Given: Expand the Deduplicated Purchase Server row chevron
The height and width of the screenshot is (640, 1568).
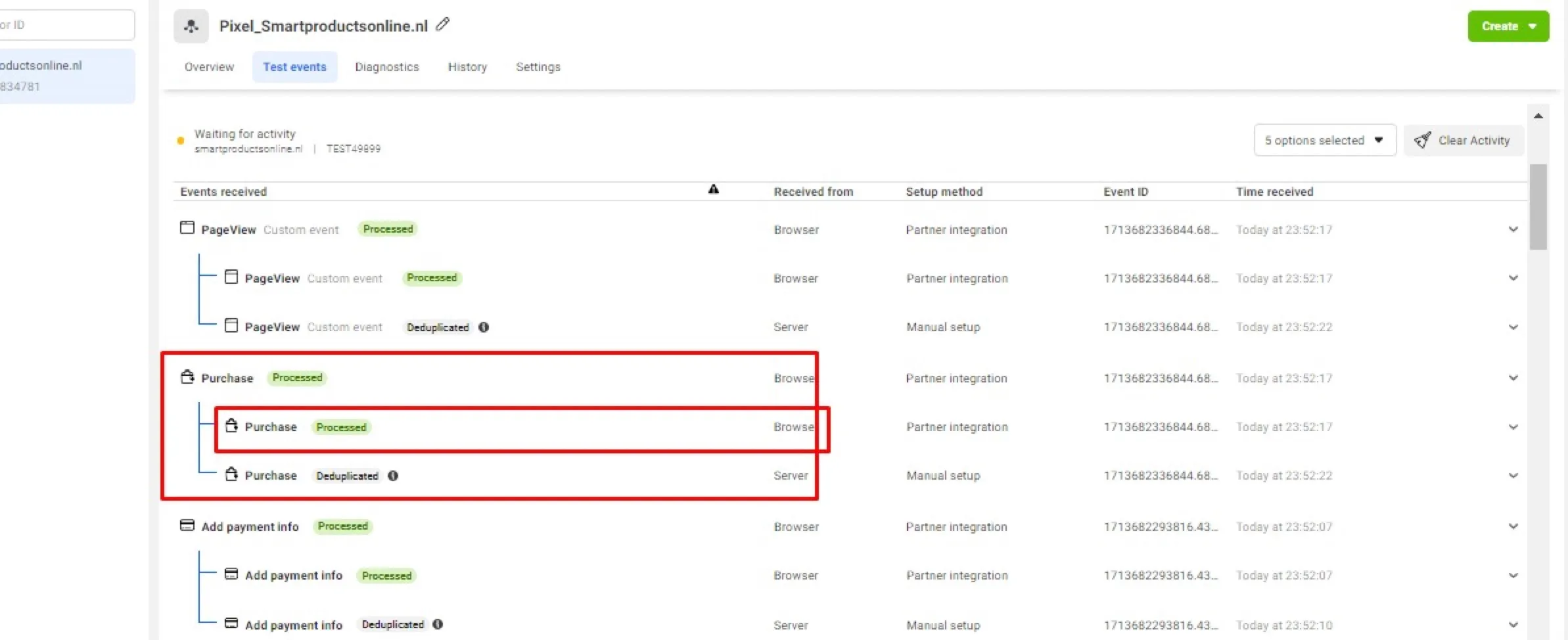Looking at the screenshot, I should (x=1513, y=476).
